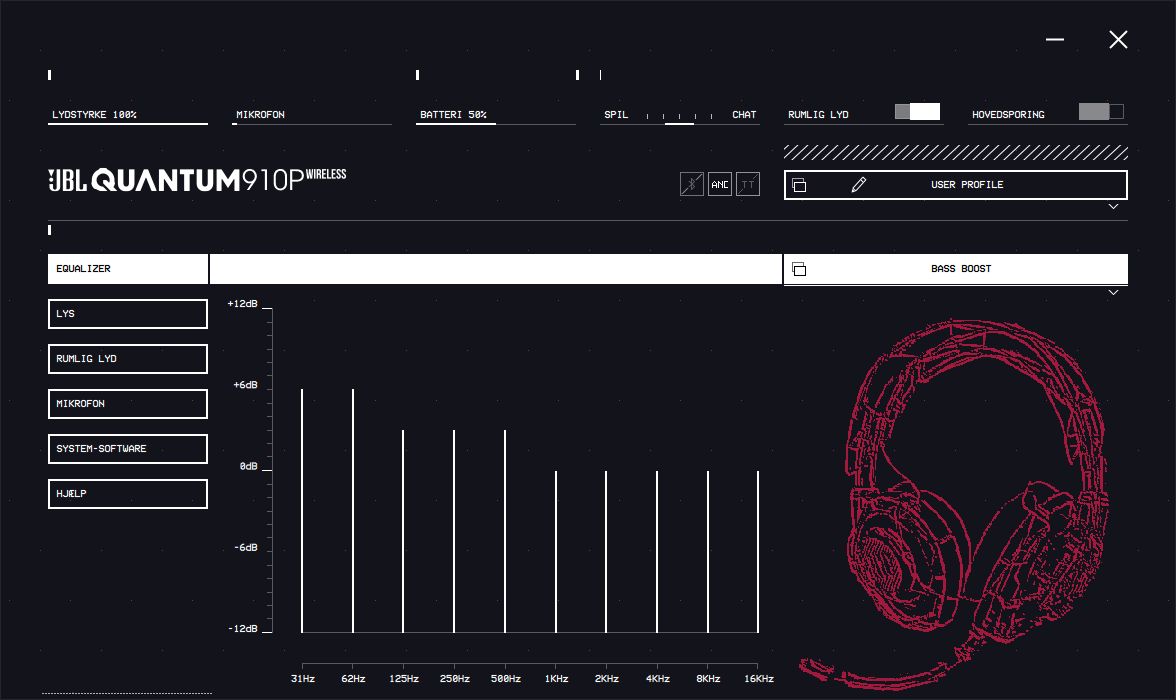
Task: Click the JBL Quantum 910P logo
Action: [x=197, y=180]
